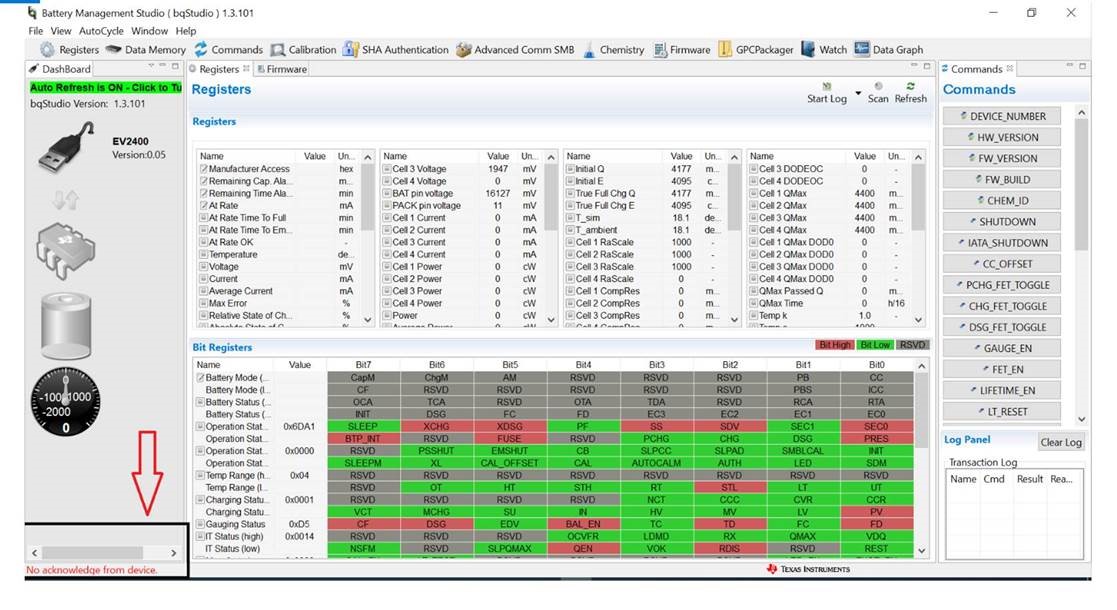
Task: Send the CHEM_ID command
Action: (1001, 200)
